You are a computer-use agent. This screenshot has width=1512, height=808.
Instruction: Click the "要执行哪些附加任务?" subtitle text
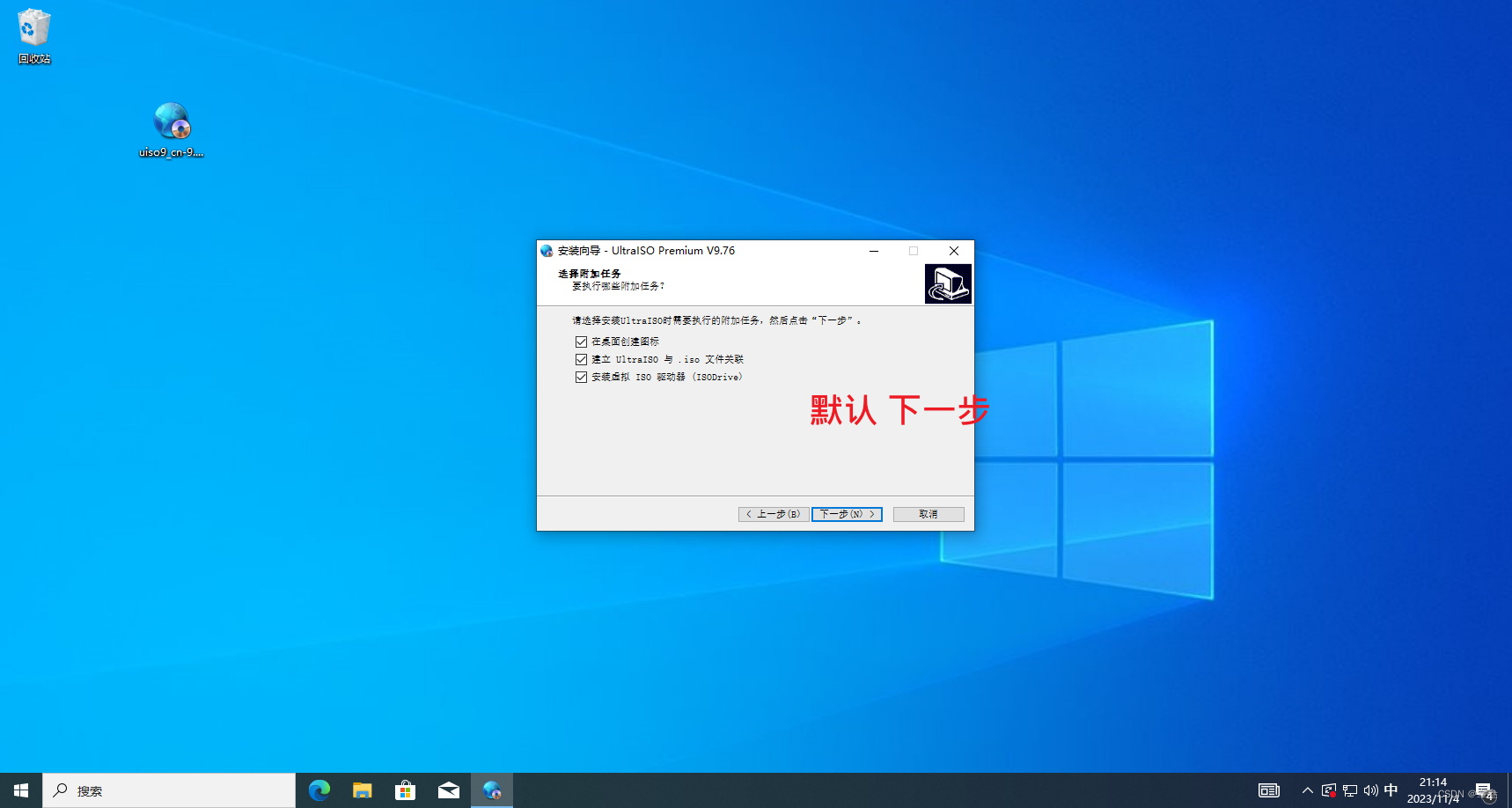click(618, 286)
